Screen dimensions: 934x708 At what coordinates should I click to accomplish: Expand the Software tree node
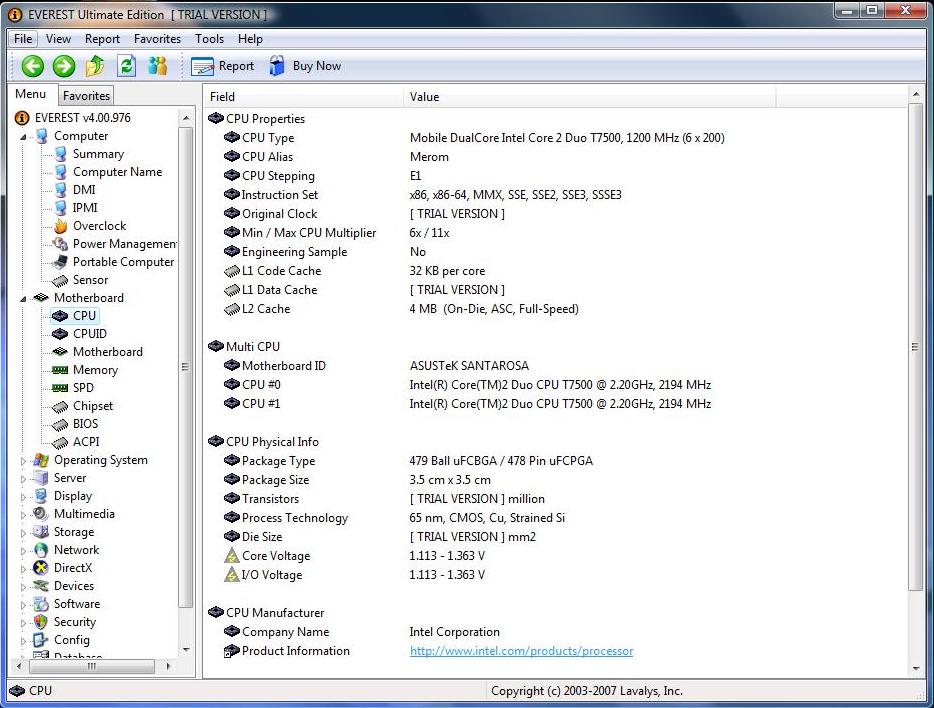[23, 605]
